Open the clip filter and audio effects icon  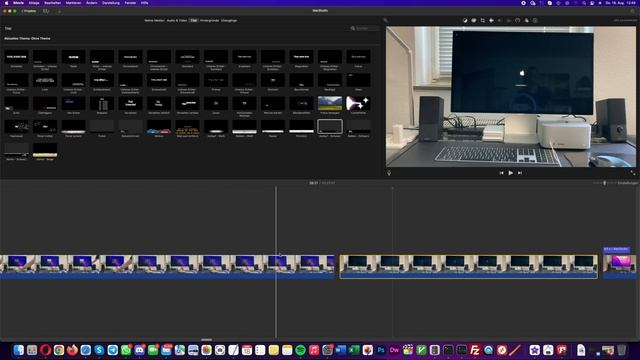click(527, 20)
